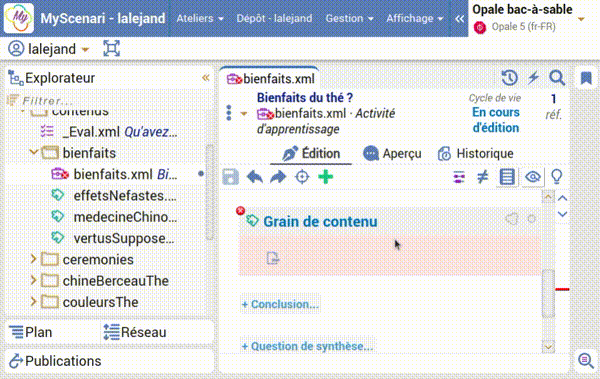
Task: Click the Undo arrow
Action: pos(254,177)
